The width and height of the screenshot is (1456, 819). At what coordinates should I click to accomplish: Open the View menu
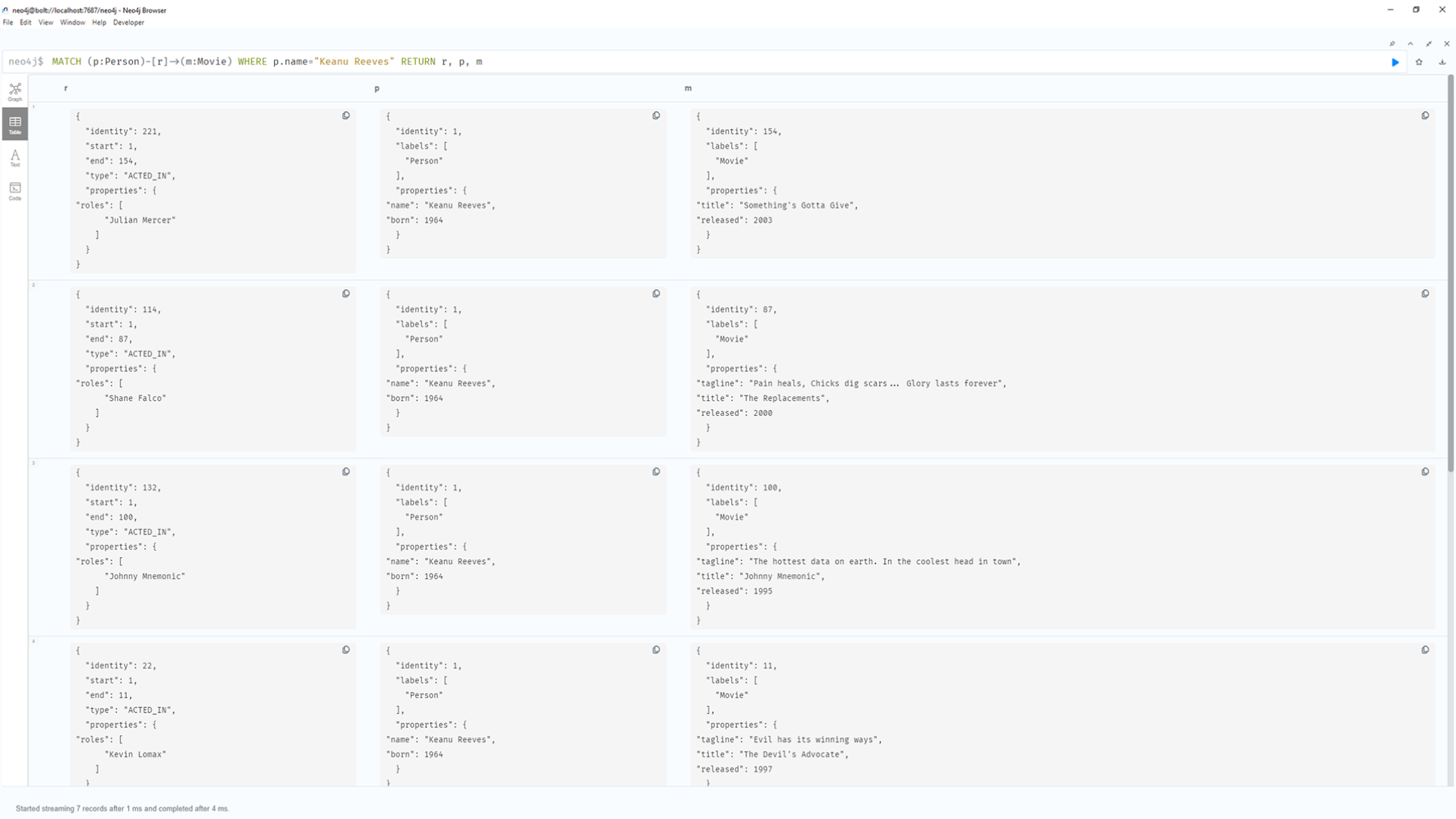click(x=45, y=23)
